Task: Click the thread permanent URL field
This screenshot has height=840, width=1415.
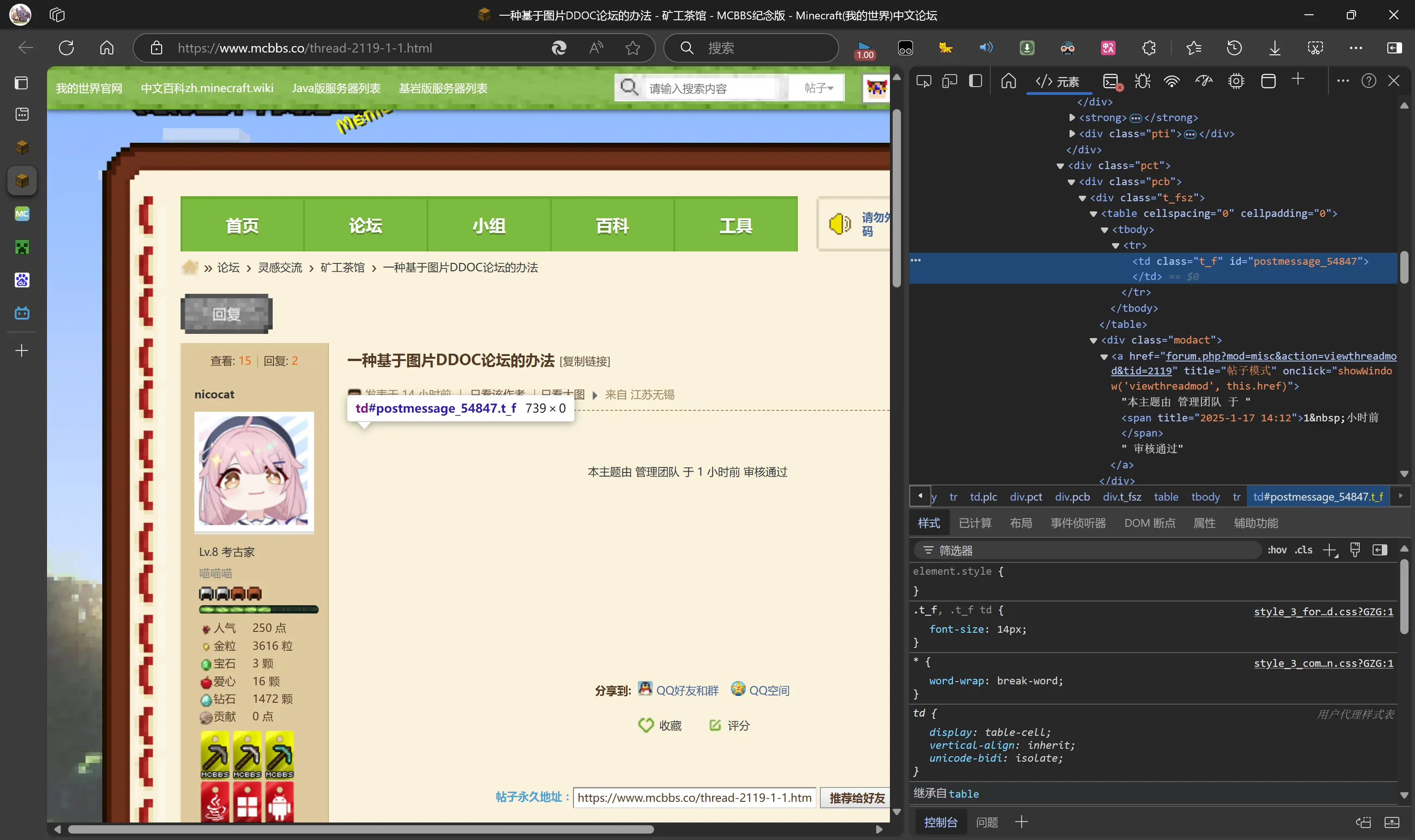Action: point(695,798)
